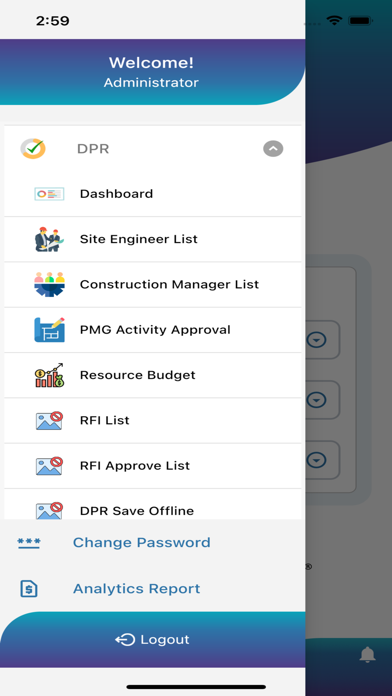Click the notification bell icon
Image resolution: width=392 pixels, height=696 pixels.
[367, 655]
